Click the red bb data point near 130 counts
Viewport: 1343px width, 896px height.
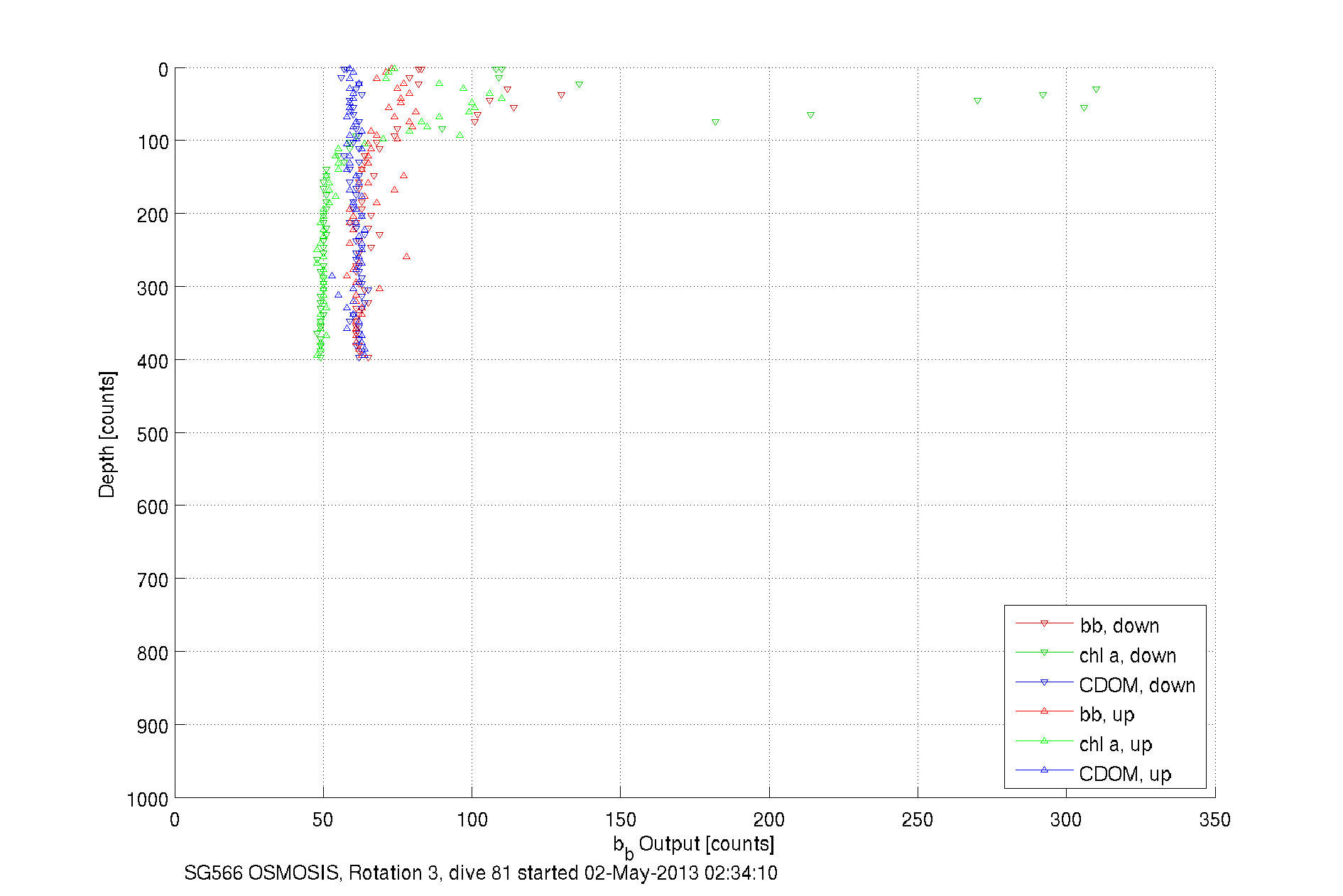coord(561,95)
